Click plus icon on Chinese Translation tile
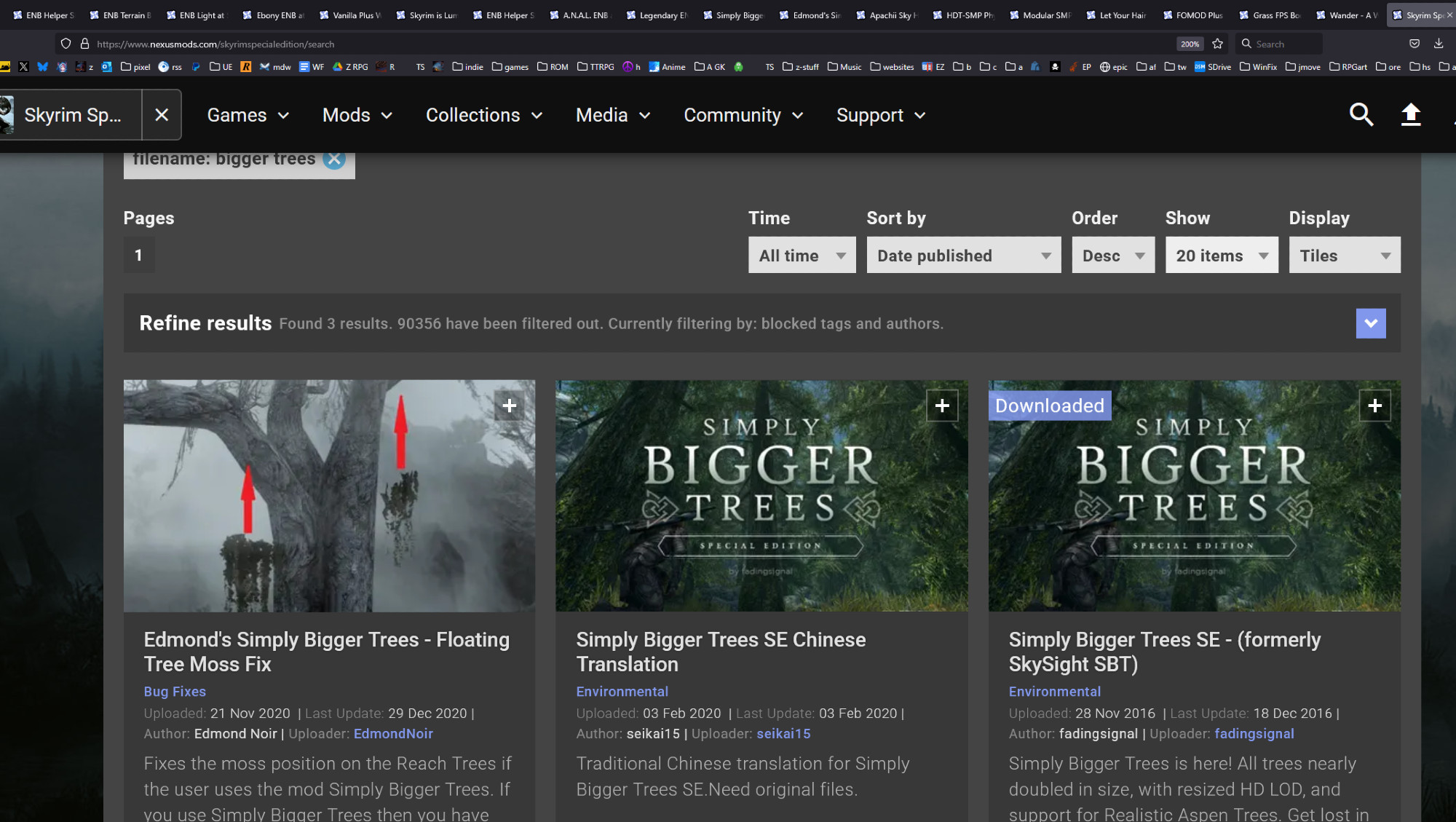This screenshot has width=1456, height=822. coord(942,406)
